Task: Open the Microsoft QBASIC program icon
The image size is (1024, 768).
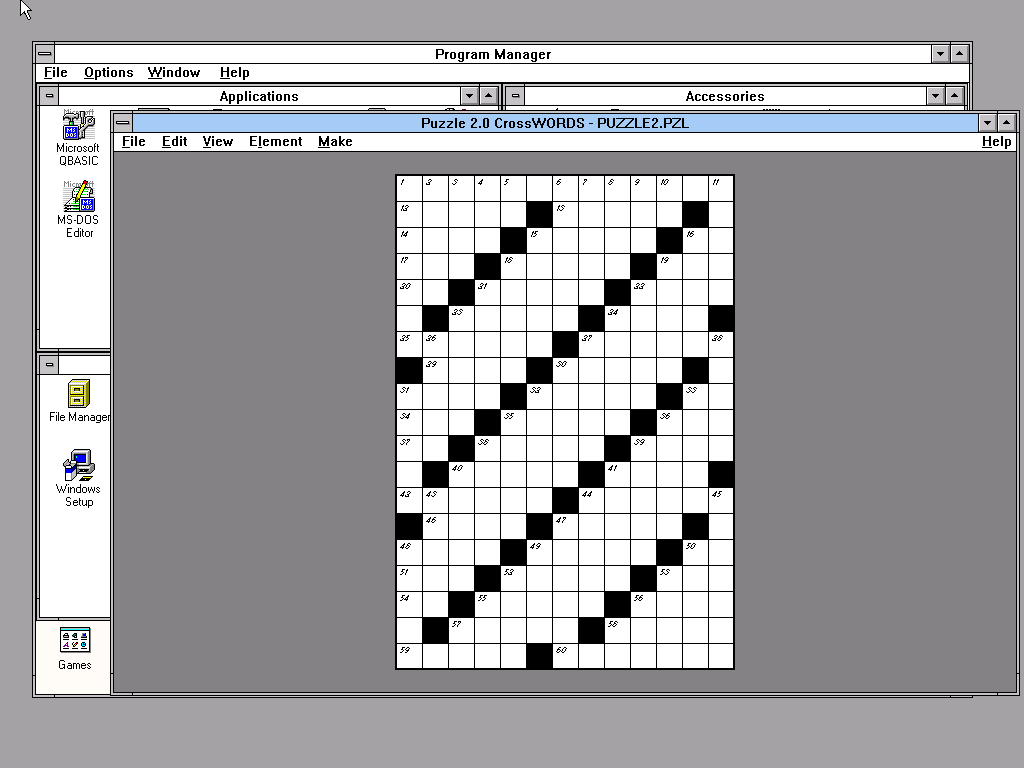Action: (77, 132)
